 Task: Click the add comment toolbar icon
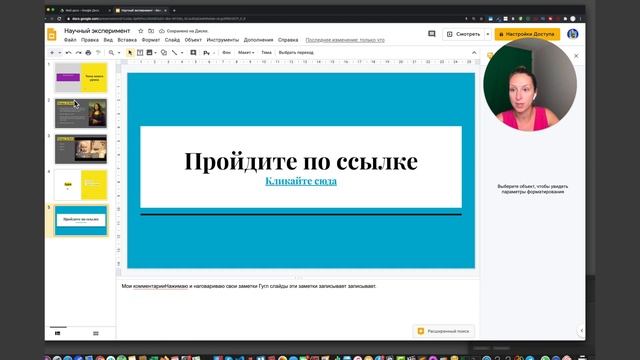pyautogui.click(x=193, y=53)
